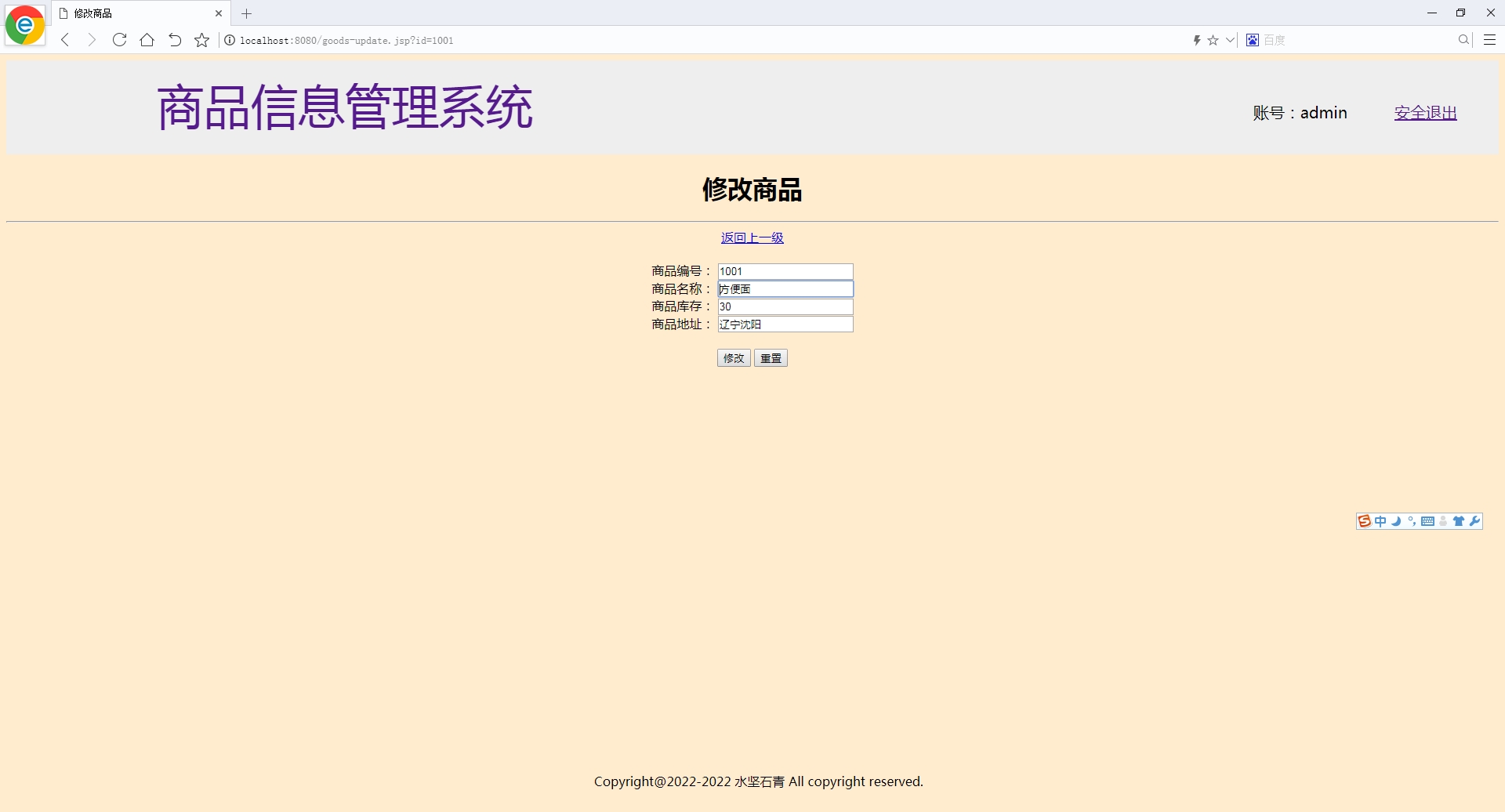1505x812 pixels.
Task: Click the Baidu paw icon in address bar
Action: point(1252,40)
